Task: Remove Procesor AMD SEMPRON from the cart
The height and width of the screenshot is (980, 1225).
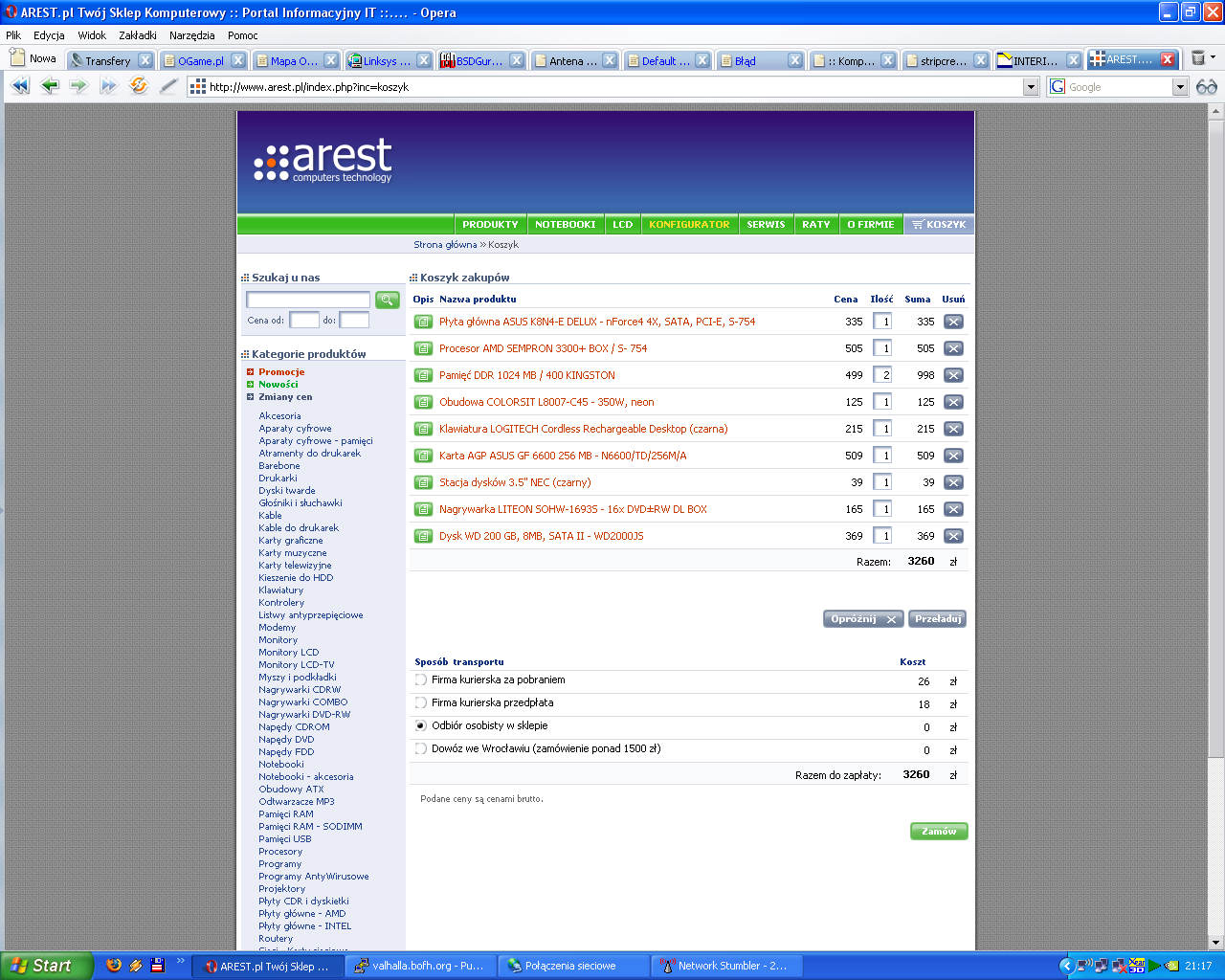Action: pyautogui.click(x=953, y=348)
